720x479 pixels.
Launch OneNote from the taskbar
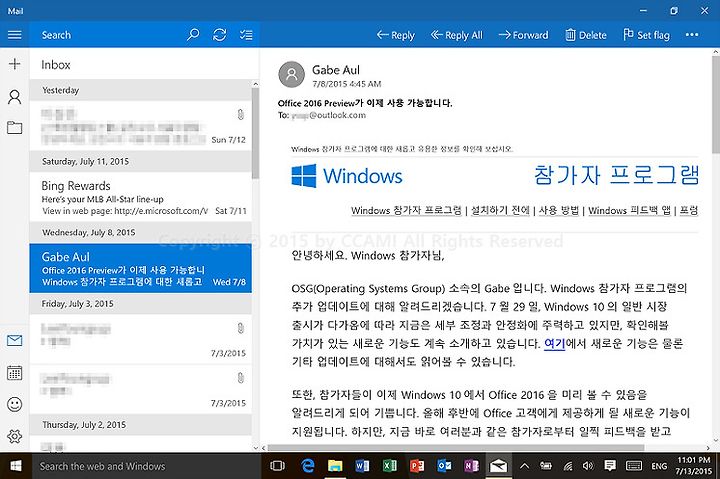[472, 466]
